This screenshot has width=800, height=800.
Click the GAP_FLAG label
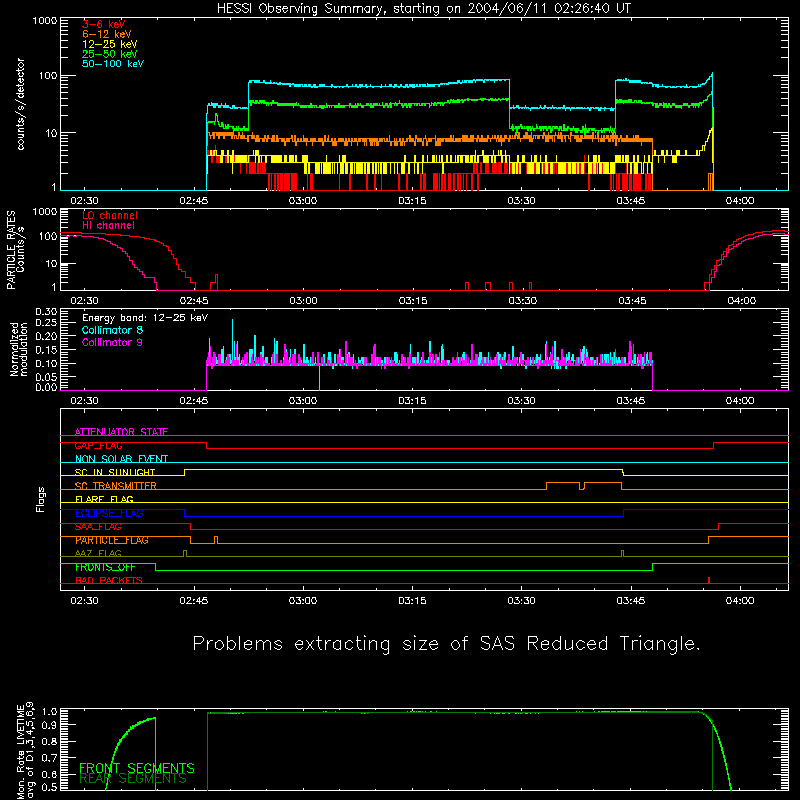point(98,445)
